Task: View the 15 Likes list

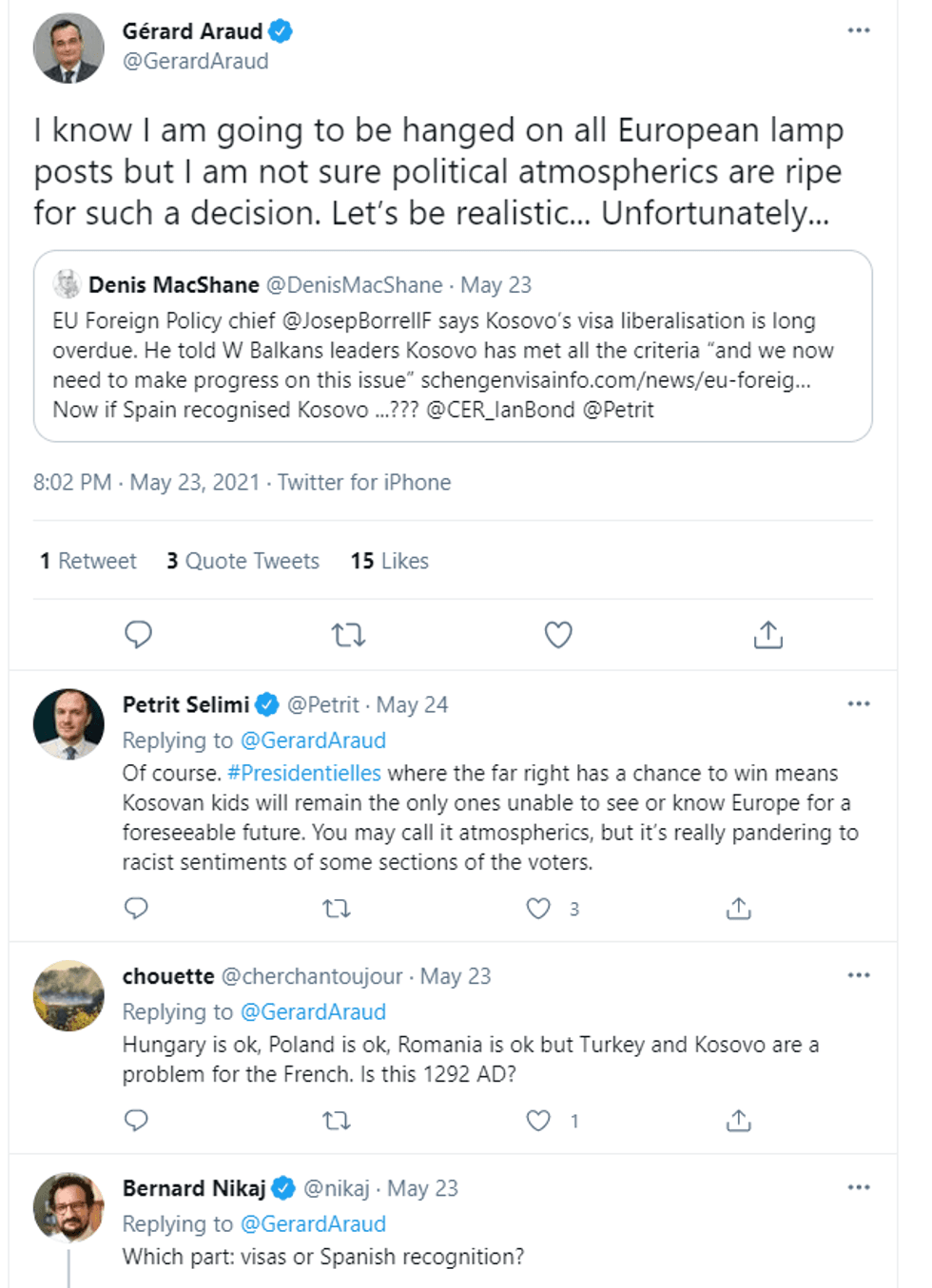Action: click(389, 561)
